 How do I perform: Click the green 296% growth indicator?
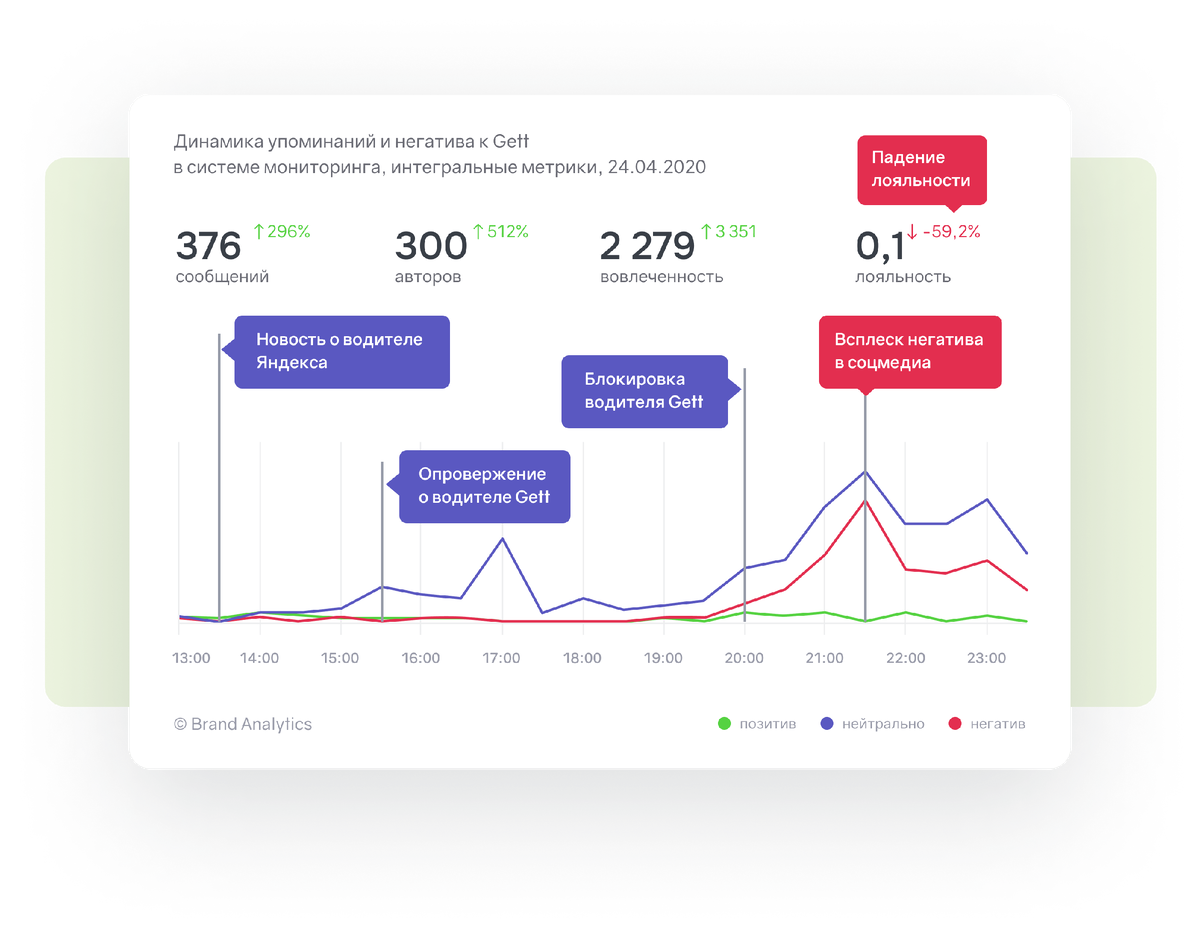281,232
